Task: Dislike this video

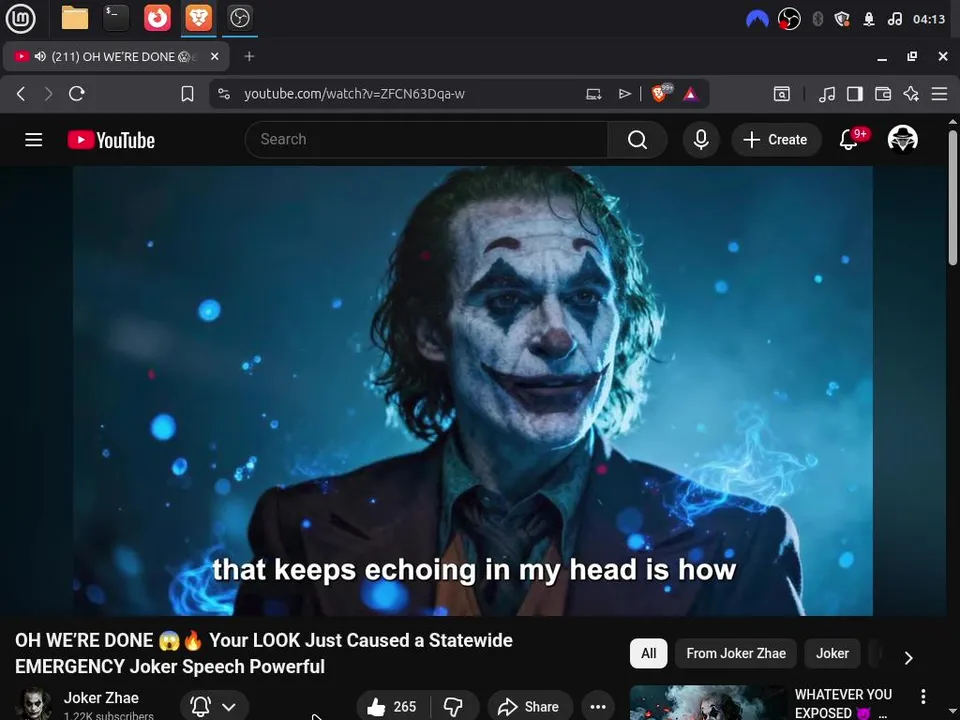Action: 454,707
